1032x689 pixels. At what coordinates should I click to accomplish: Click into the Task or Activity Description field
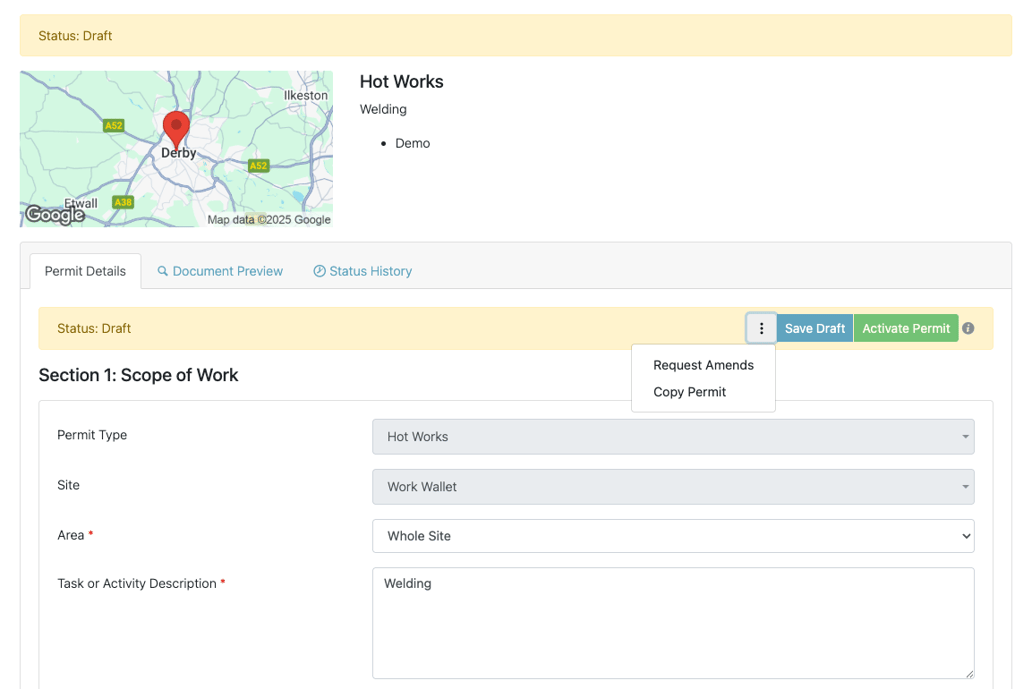673,623
